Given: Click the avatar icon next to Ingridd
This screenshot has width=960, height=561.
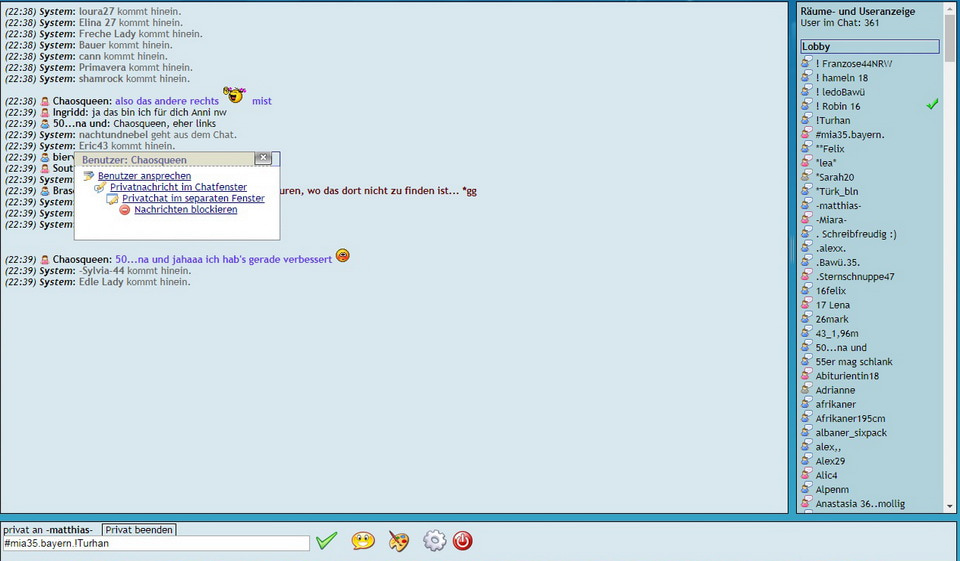Looking at the screenshot, I should (x=45, y=113).
